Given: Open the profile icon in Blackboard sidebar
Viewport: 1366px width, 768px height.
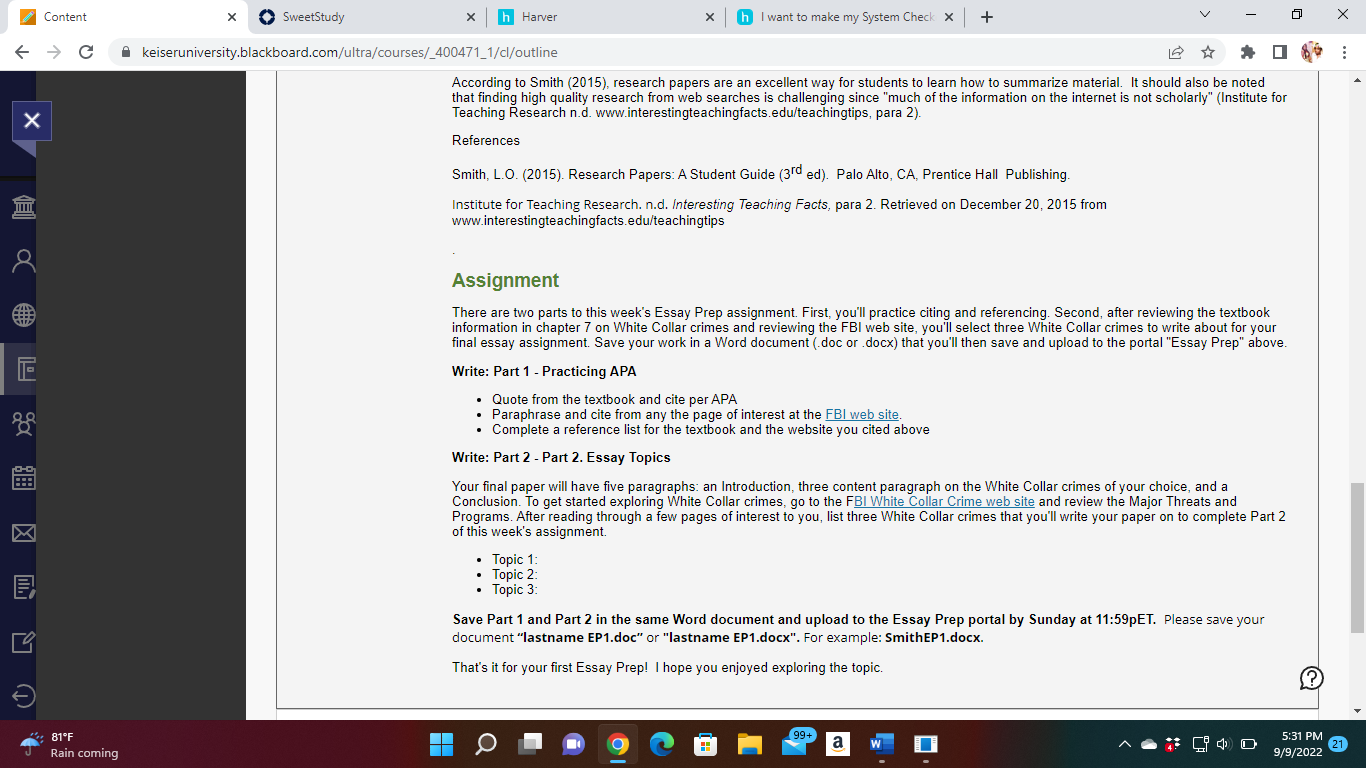Looking at the screenshot, I should pyautogui.click(x=23, y=261).
